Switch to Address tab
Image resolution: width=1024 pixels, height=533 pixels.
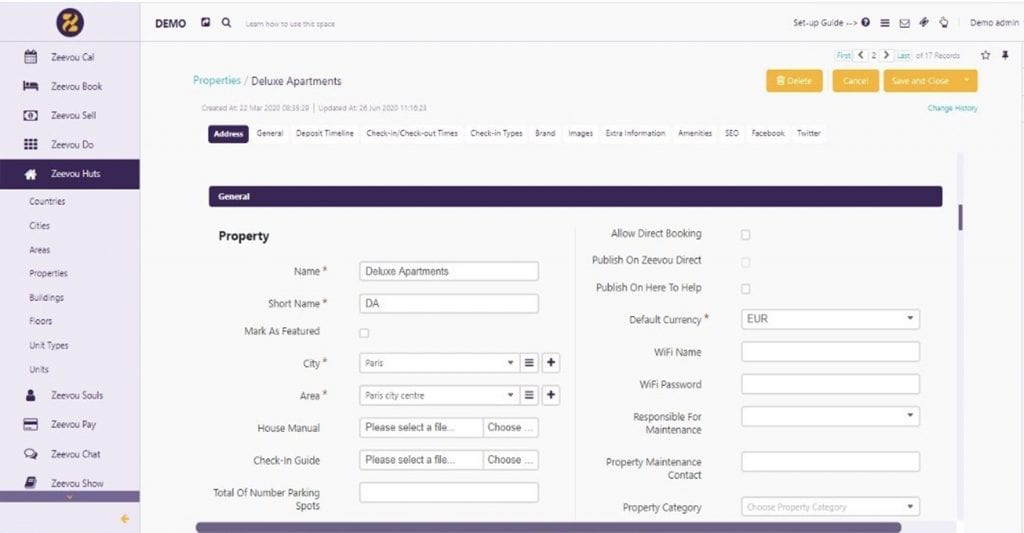tap(228, 134)
